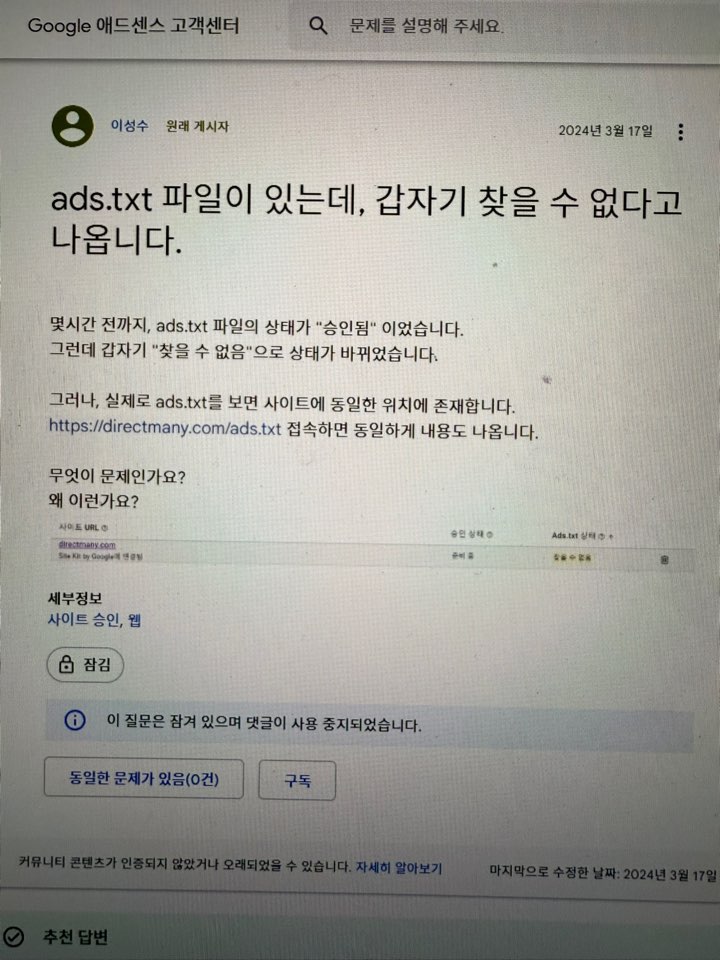
Task: Click the checkmark icon beside 추천 답변
Action: click(x=13, y=936)
